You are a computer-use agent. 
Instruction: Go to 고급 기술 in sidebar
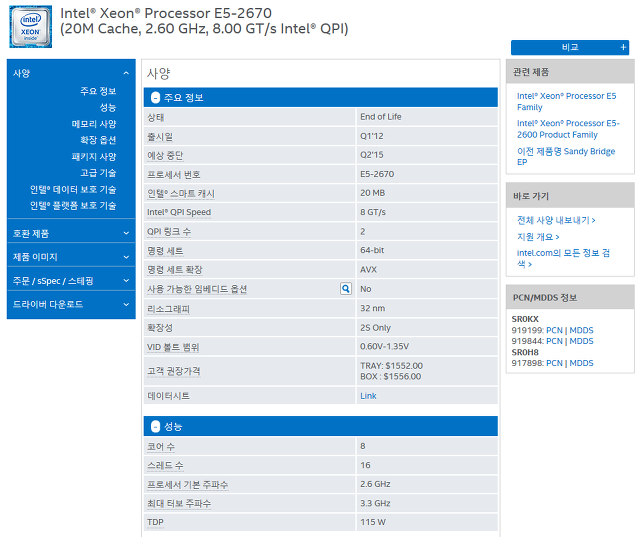click(x=98, y=173)
